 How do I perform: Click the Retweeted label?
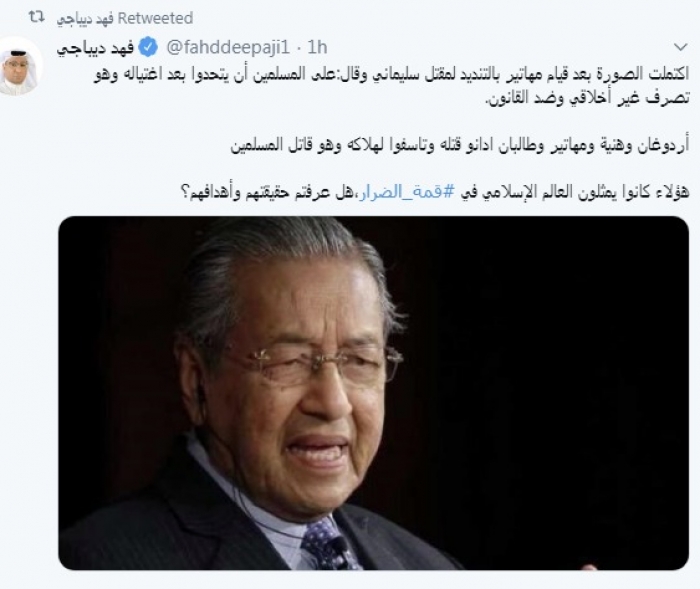[x=155, y=18]
